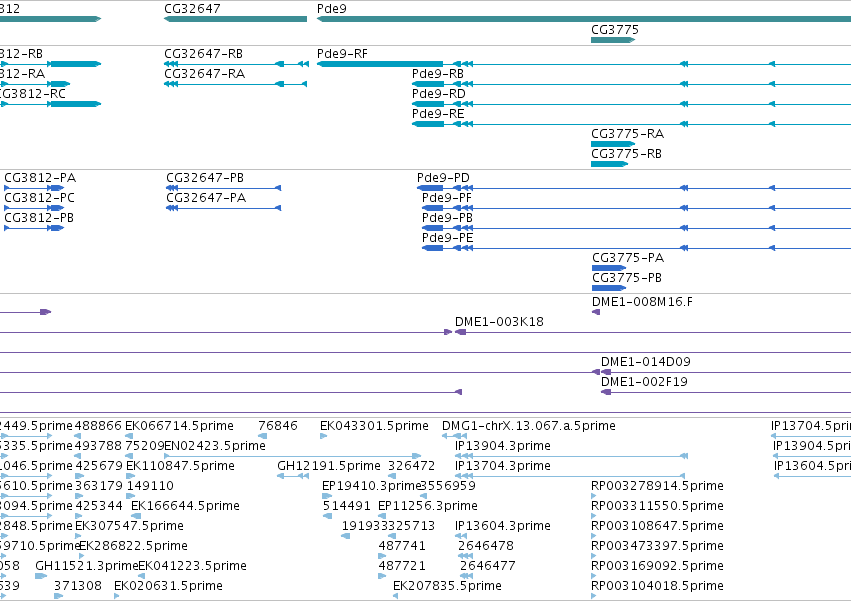Select the Pde9-PB protein label
This screenshot has height=601, width=851.
click(448, 218)
